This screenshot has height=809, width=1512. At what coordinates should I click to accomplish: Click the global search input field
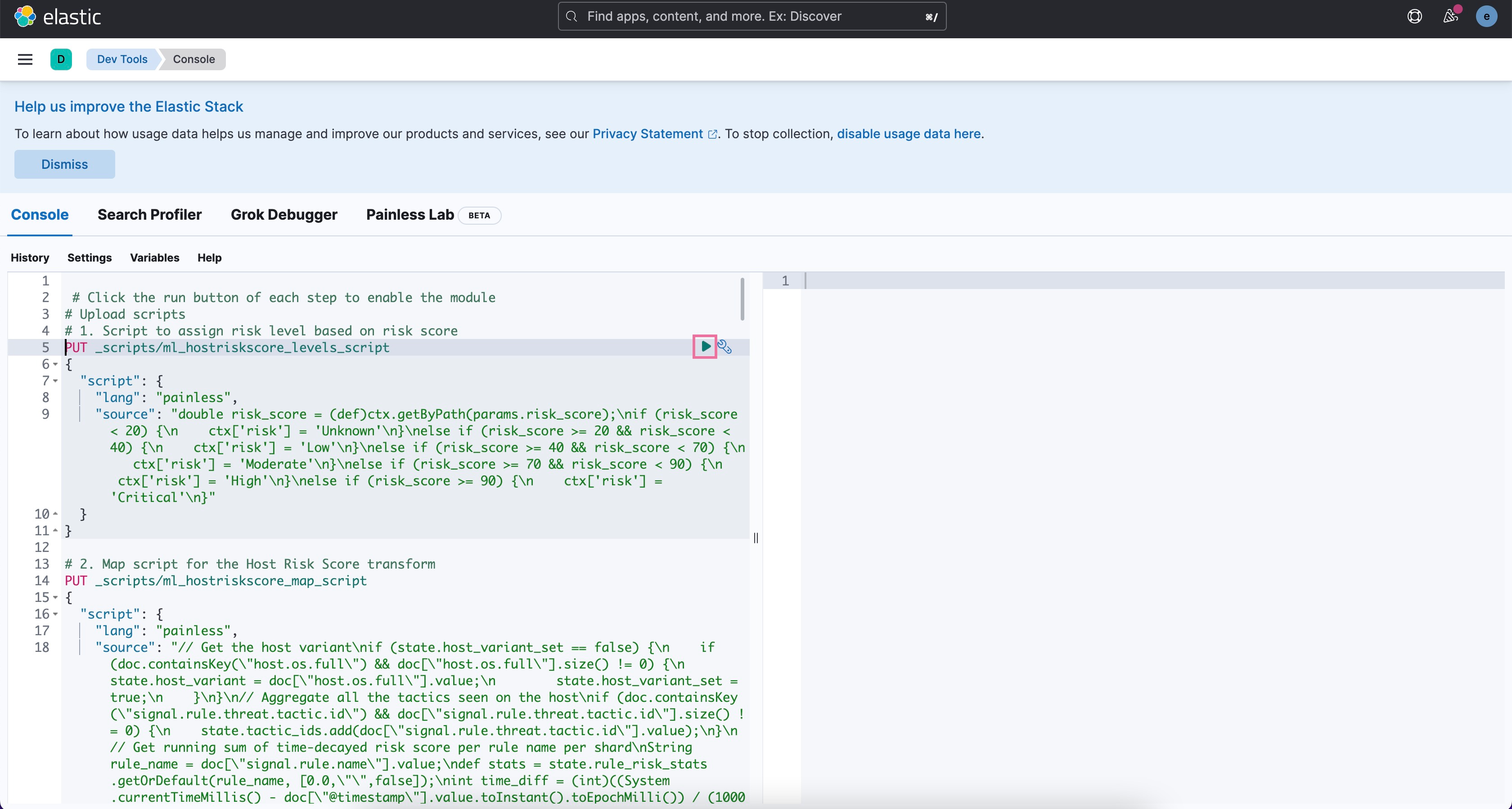751,17
